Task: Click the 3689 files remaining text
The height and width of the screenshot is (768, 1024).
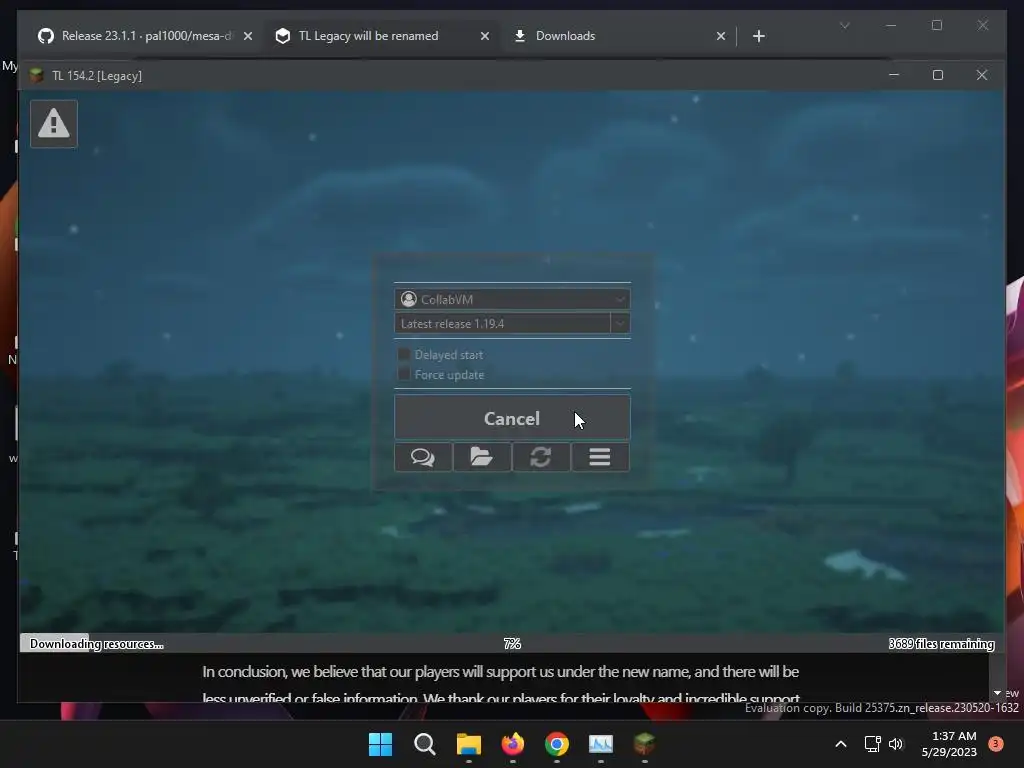Action: click(x=941, y=644)
